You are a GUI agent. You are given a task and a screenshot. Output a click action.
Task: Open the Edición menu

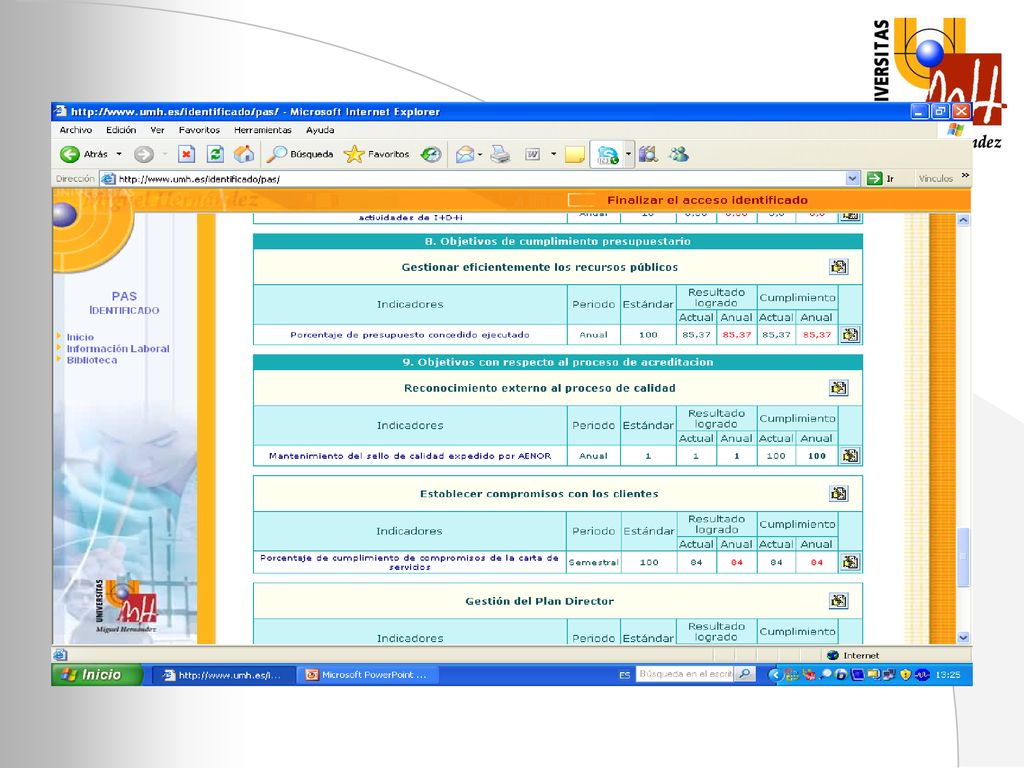[x=121, y=130]
